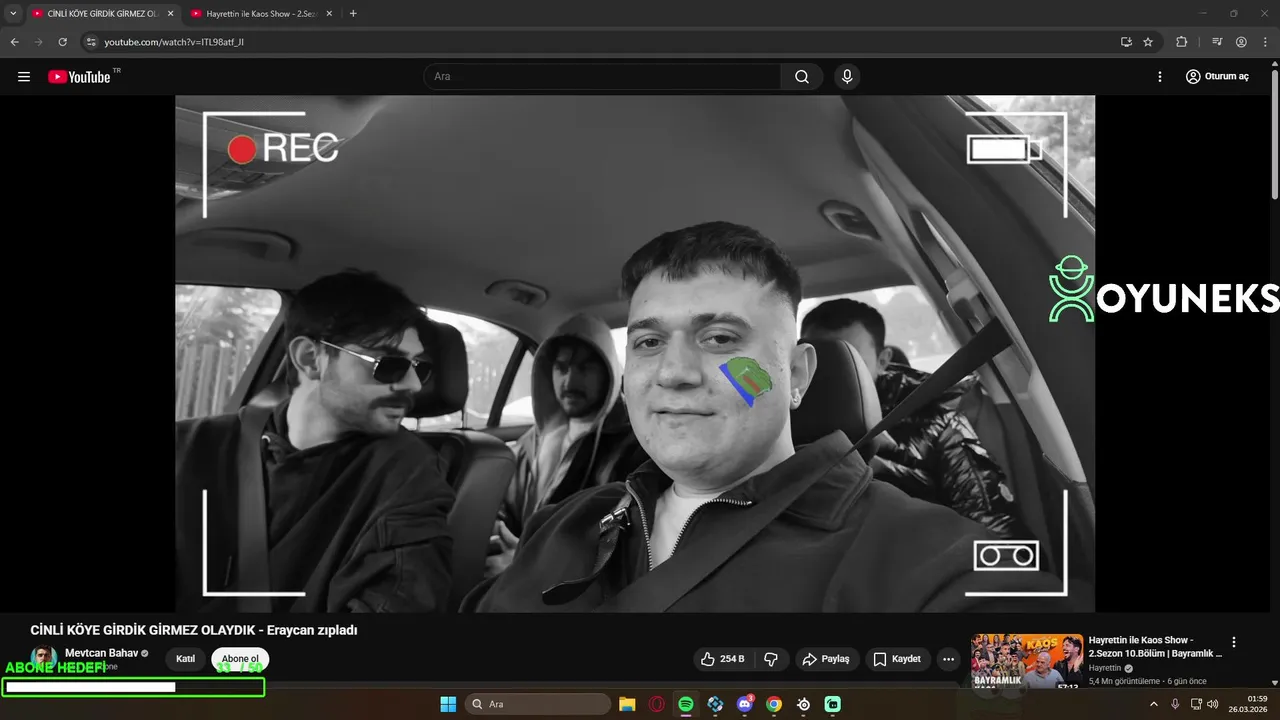Open Chrome profile avatar icon
The width and height of the screenshot is (1280, 720).
[1241, 42]
